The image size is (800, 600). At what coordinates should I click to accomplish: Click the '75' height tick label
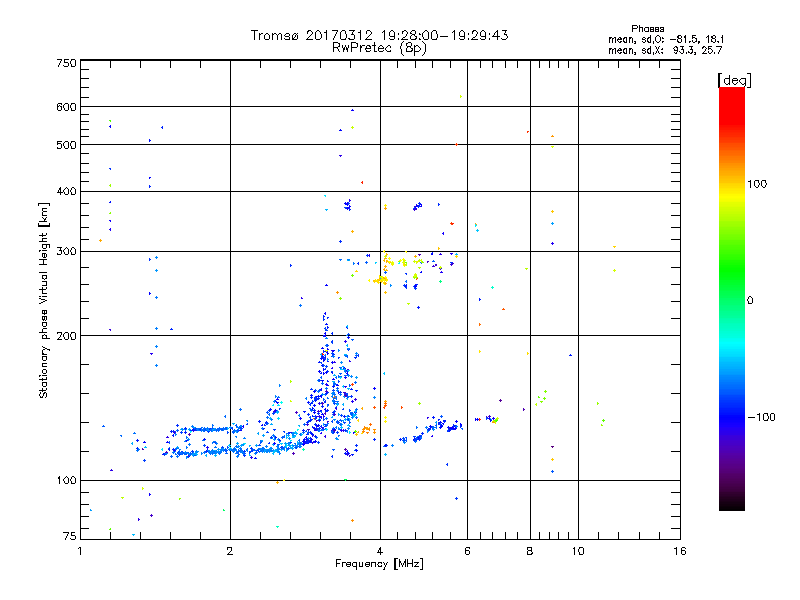pyautogui.click(x=70, y=536)
